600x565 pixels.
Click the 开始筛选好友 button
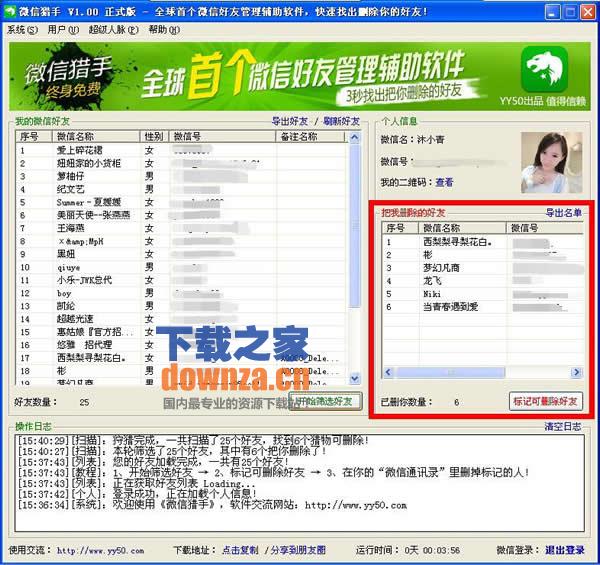[x=326, y=401]
